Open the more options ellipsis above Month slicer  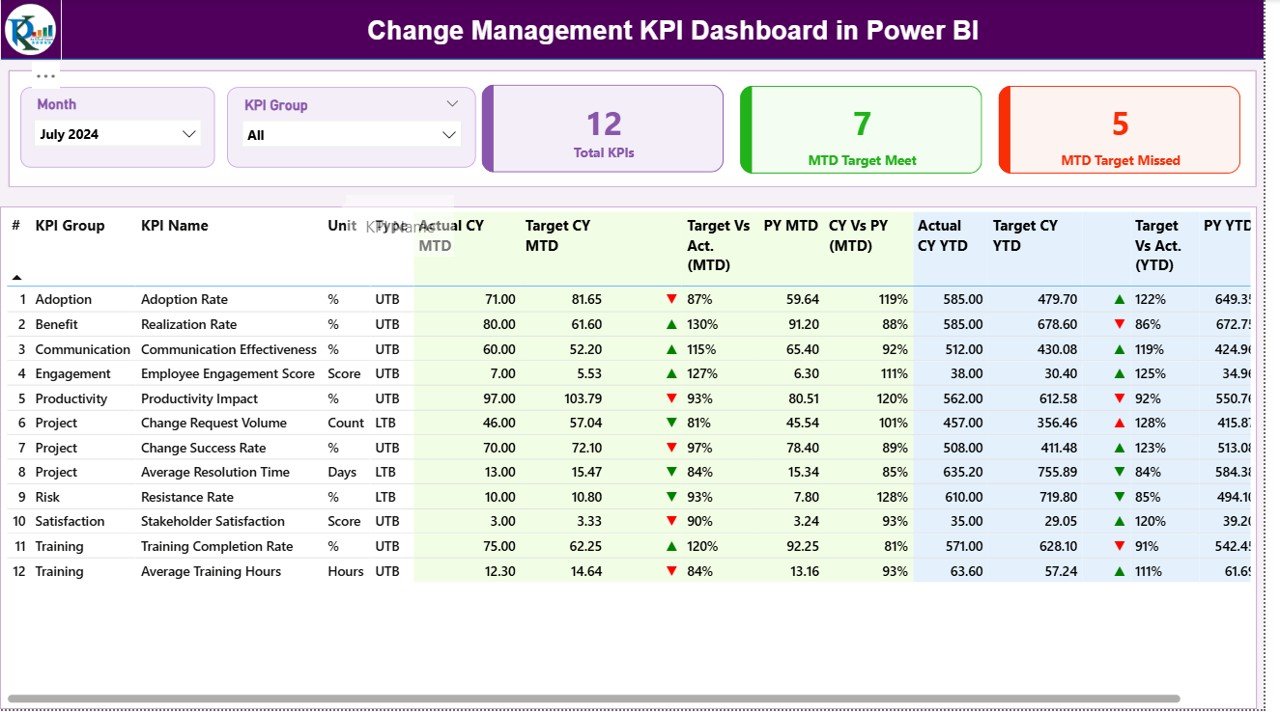click(x=46, y=76)
